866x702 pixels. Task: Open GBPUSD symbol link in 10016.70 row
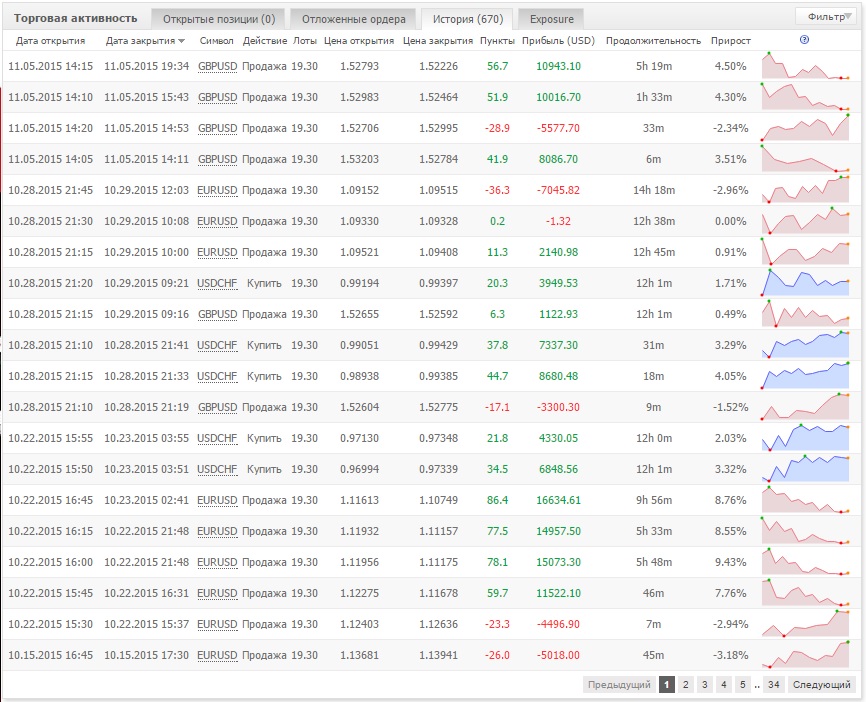[x=217, y=97]
